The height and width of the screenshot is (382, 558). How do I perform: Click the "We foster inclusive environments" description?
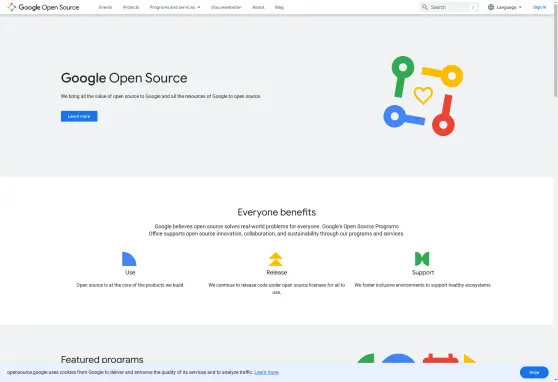423,285
